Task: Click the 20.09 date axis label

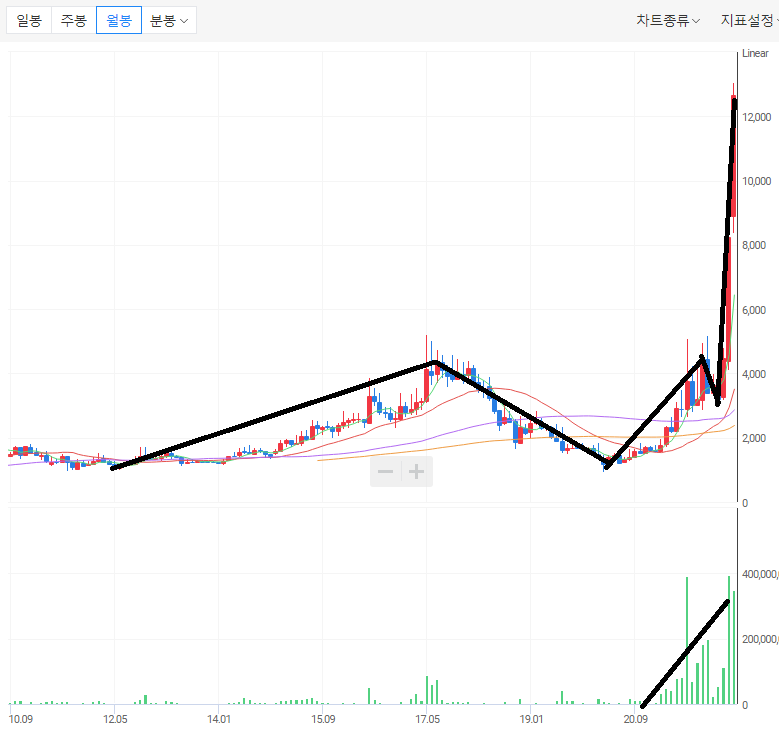Action: (635, 719)
